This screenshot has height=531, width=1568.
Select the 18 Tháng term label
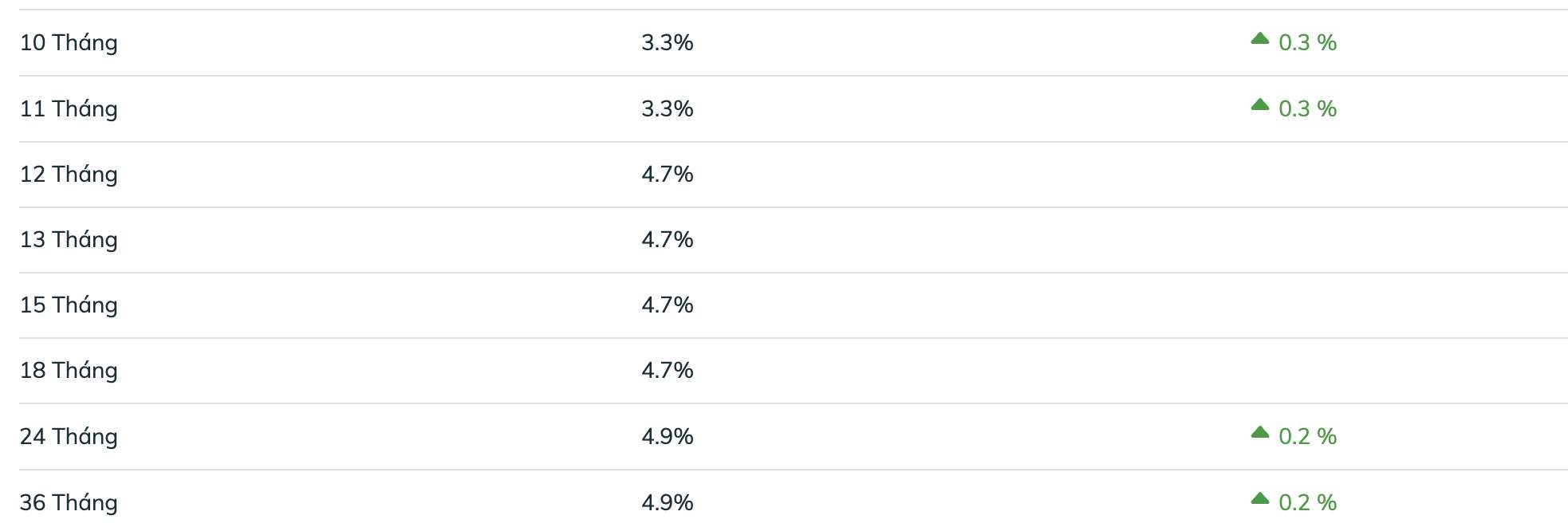[x=69, y=371]
